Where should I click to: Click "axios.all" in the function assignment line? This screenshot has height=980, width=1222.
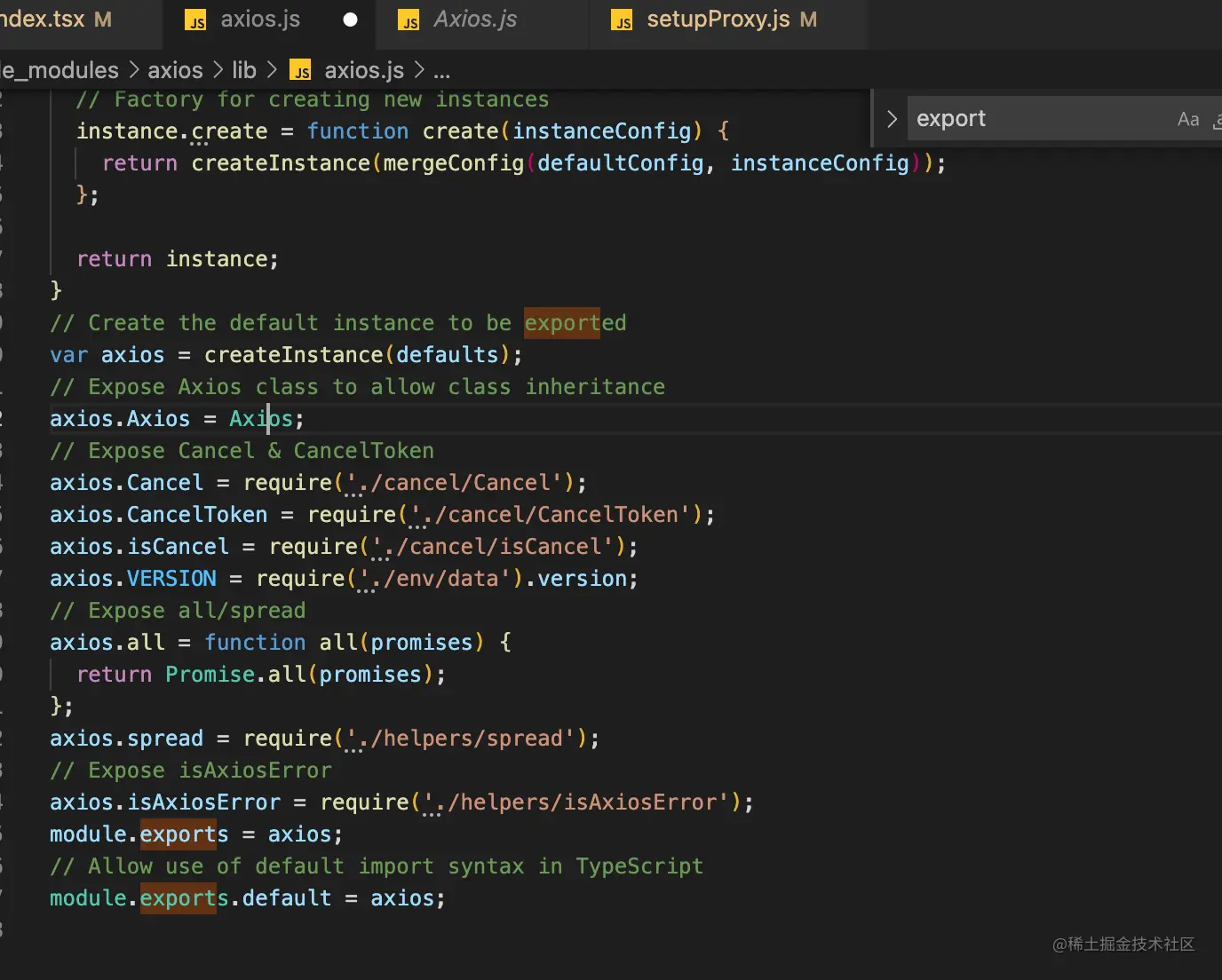coord(107,643)
